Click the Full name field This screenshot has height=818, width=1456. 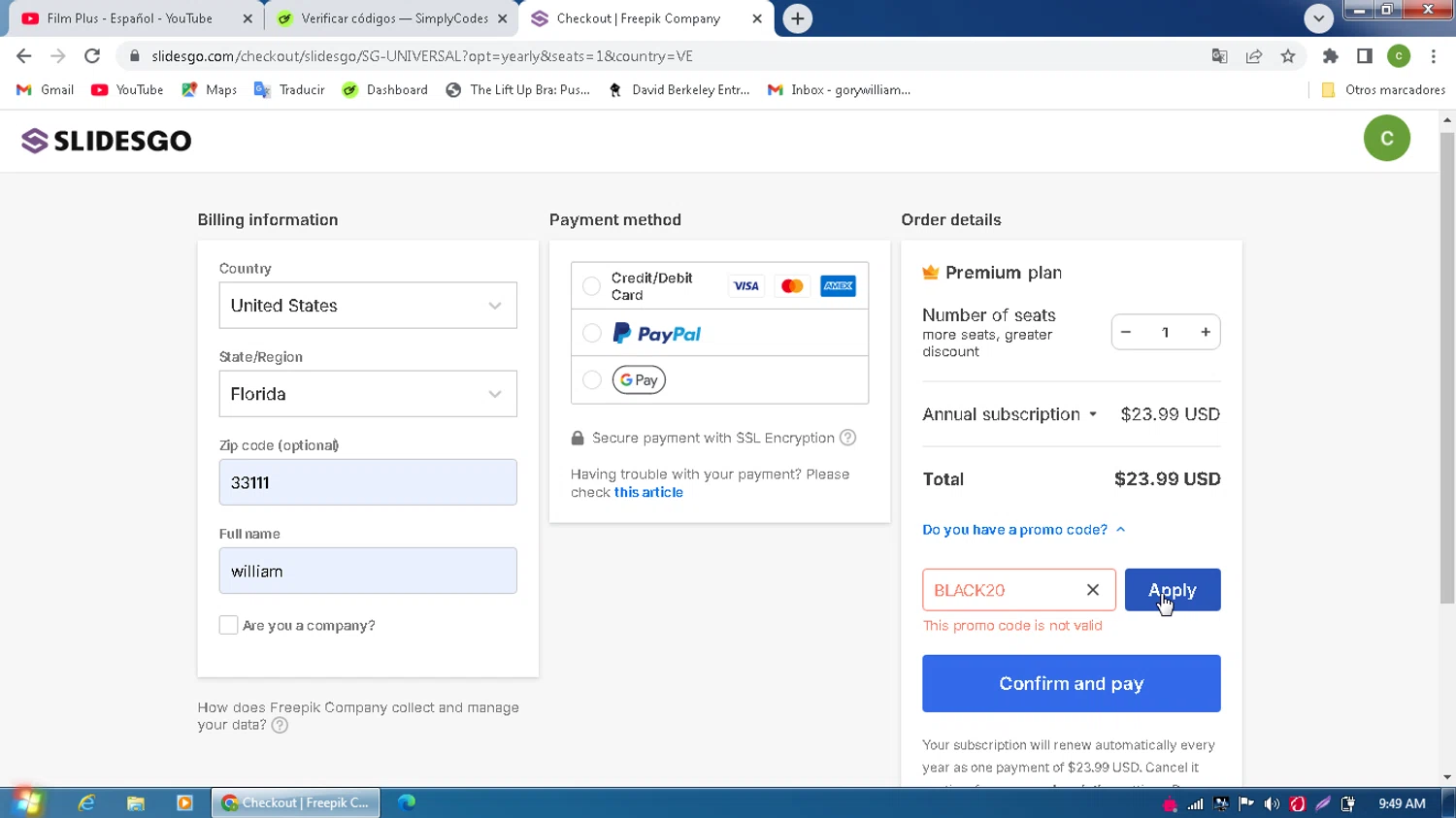coord(368,571)
